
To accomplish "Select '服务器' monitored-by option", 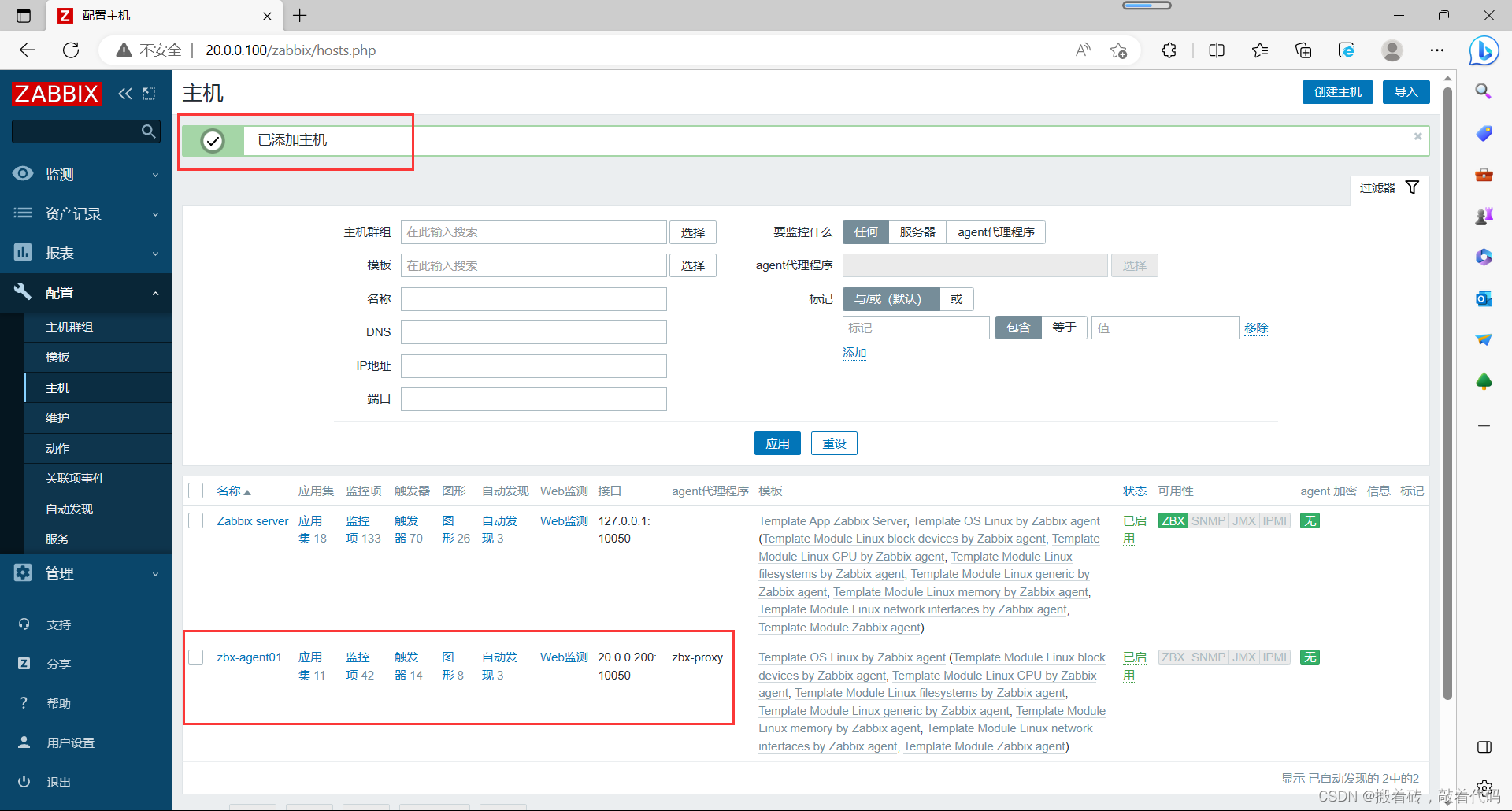I will click(x=917, y=232).
